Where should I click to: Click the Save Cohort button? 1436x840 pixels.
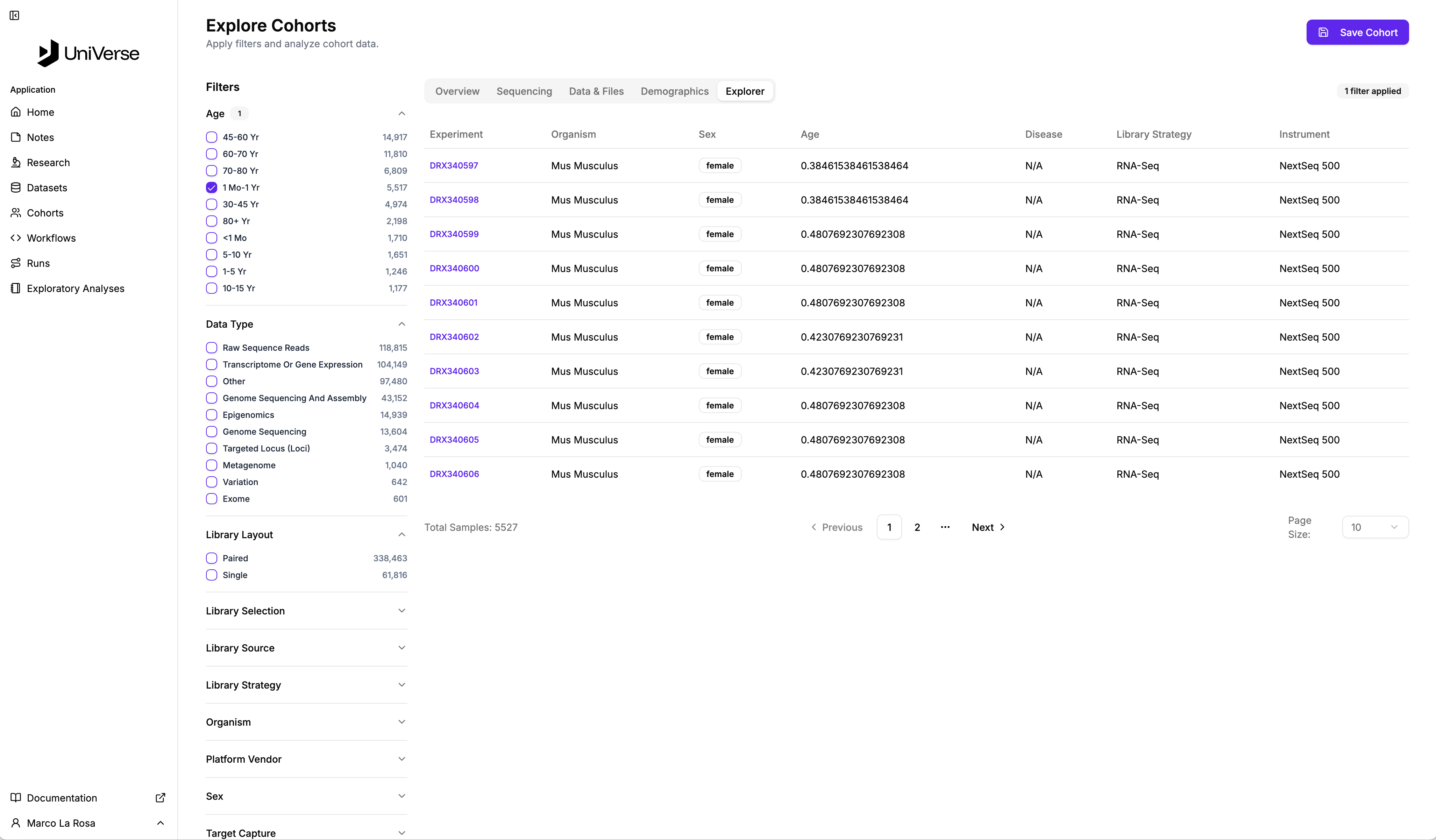tap(1357, 33)
